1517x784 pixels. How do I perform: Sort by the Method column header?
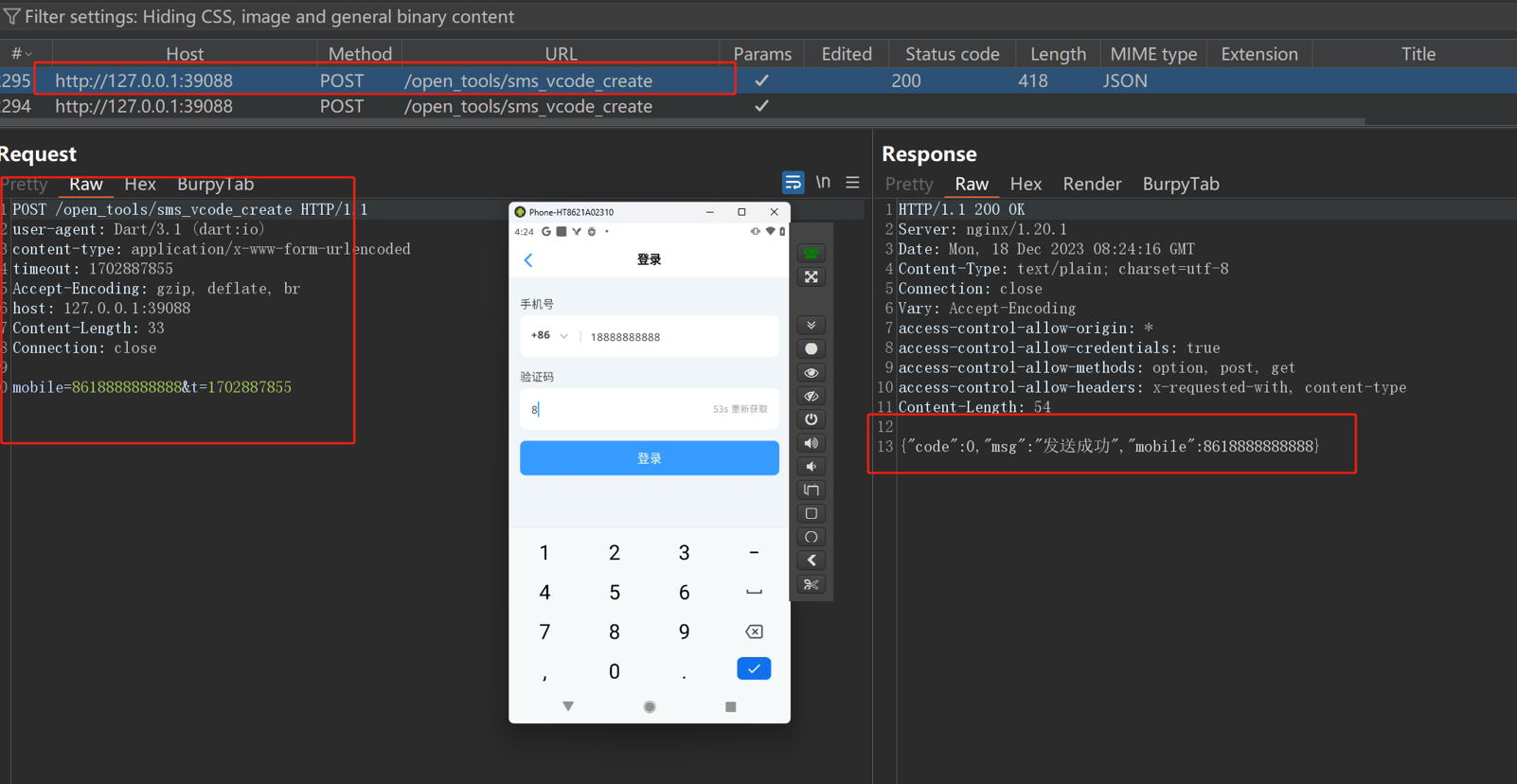360,54
